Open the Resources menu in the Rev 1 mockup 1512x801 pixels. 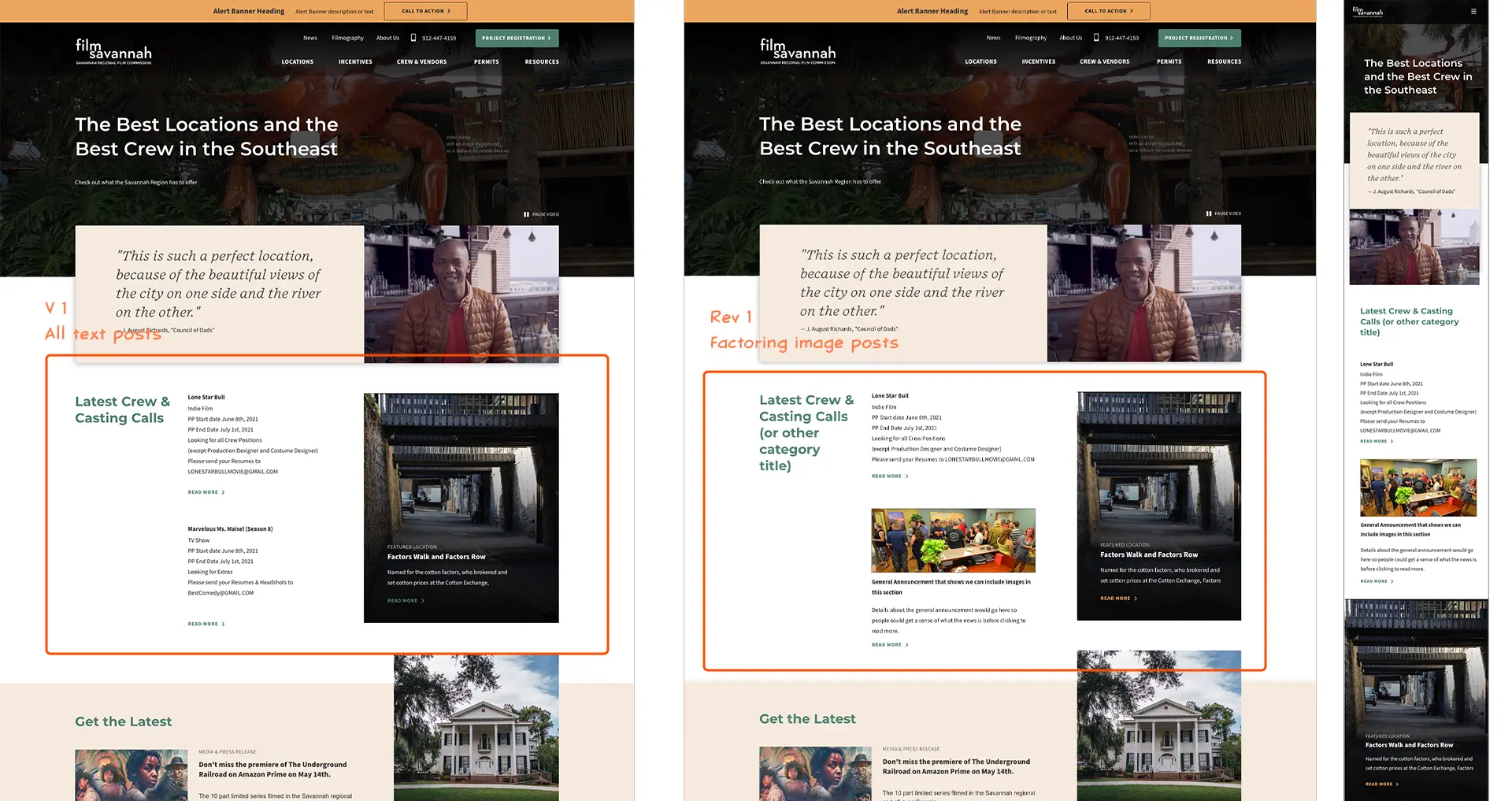tap(1225, 61)
